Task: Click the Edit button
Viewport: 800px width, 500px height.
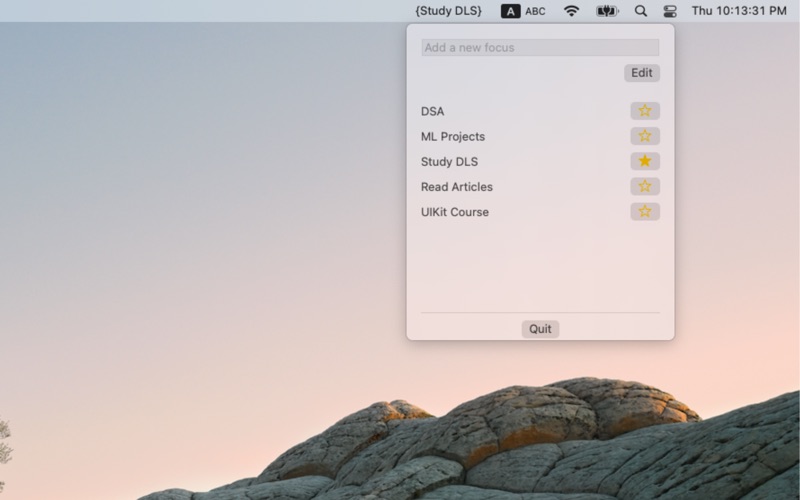Action: pos(642,73)
